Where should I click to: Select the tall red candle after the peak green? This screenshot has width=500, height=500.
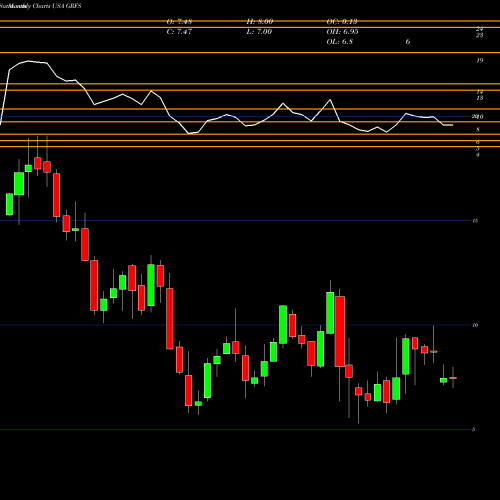tap(340, 331)
